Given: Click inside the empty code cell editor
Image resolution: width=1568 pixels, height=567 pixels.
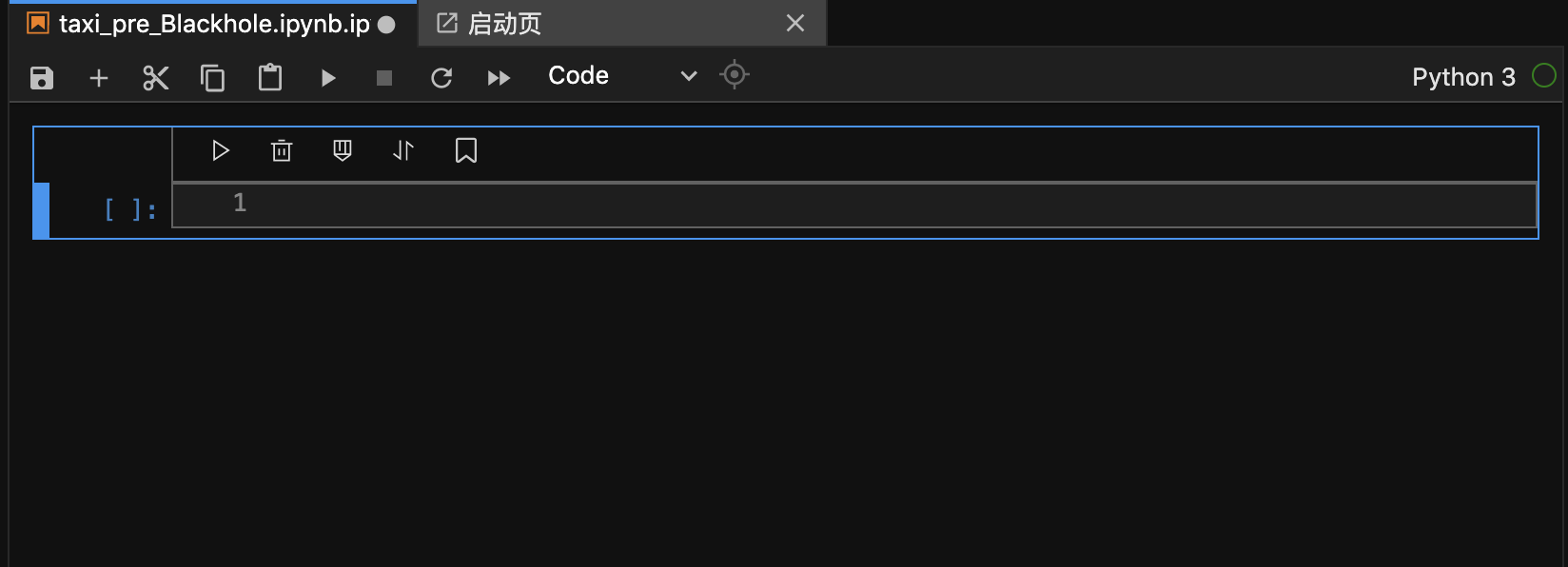Looking at the screenshot, I should click(854, 205).
